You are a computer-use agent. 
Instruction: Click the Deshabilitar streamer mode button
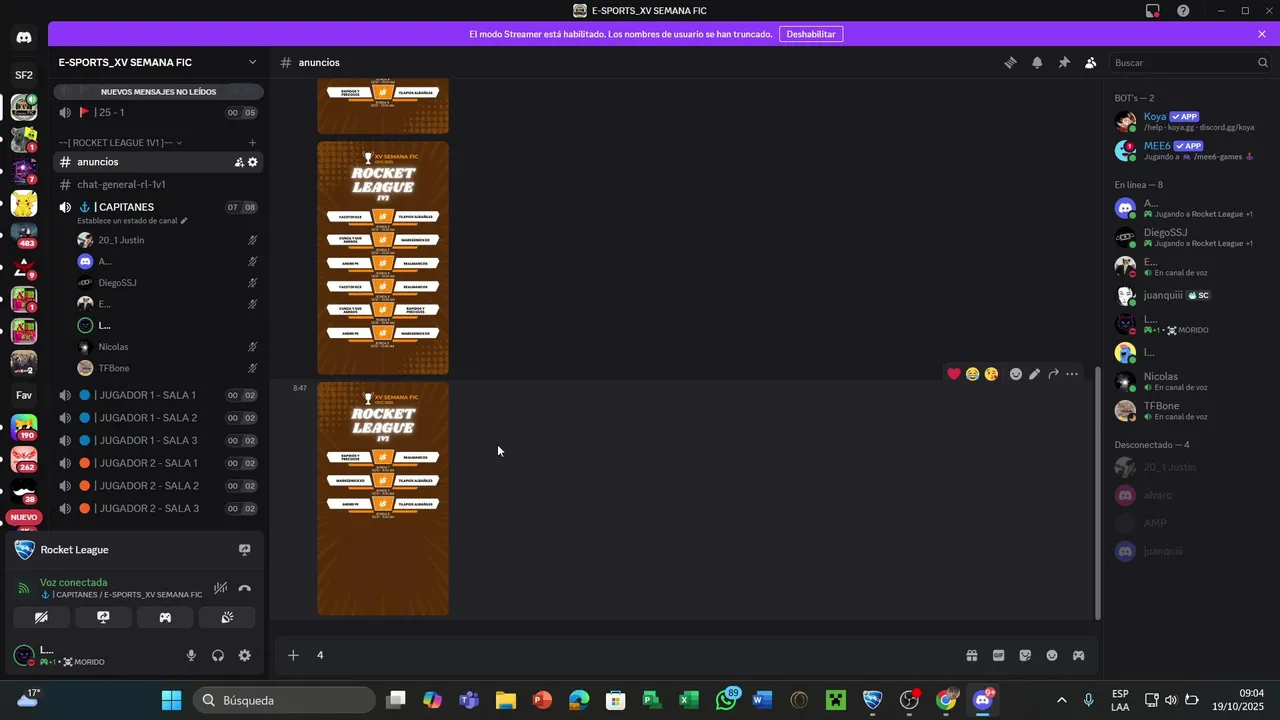[811, 34]
